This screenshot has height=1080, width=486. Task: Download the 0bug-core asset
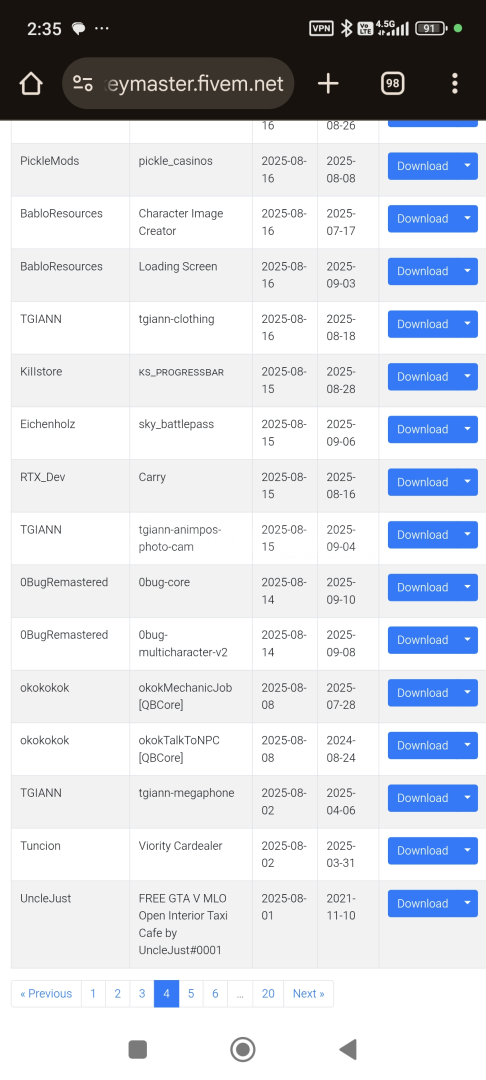(x=423, y=588)
